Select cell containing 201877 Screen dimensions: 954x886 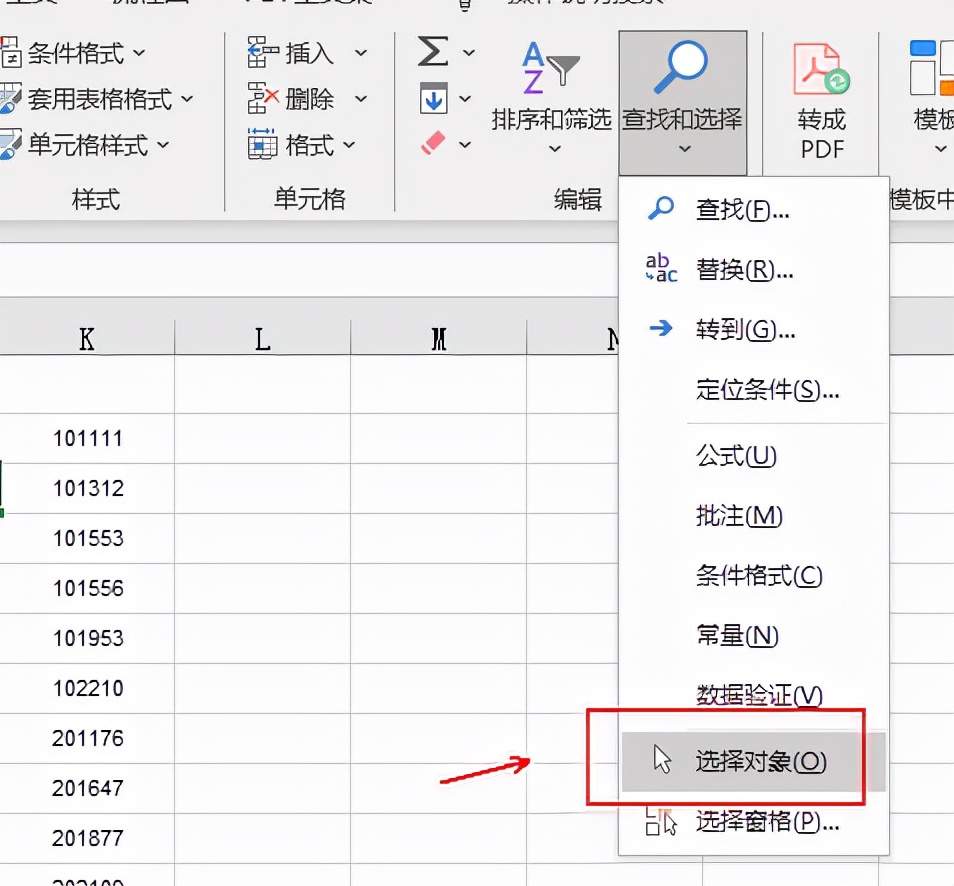87,838
